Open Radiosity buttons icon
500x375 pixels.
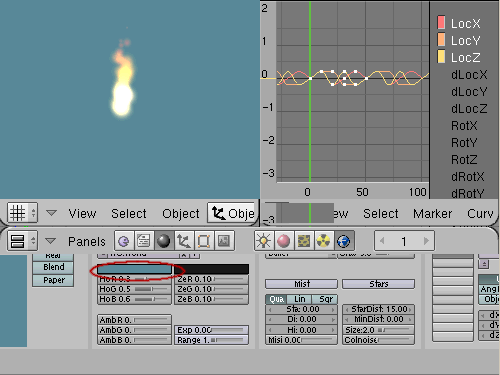coord(324,241)
